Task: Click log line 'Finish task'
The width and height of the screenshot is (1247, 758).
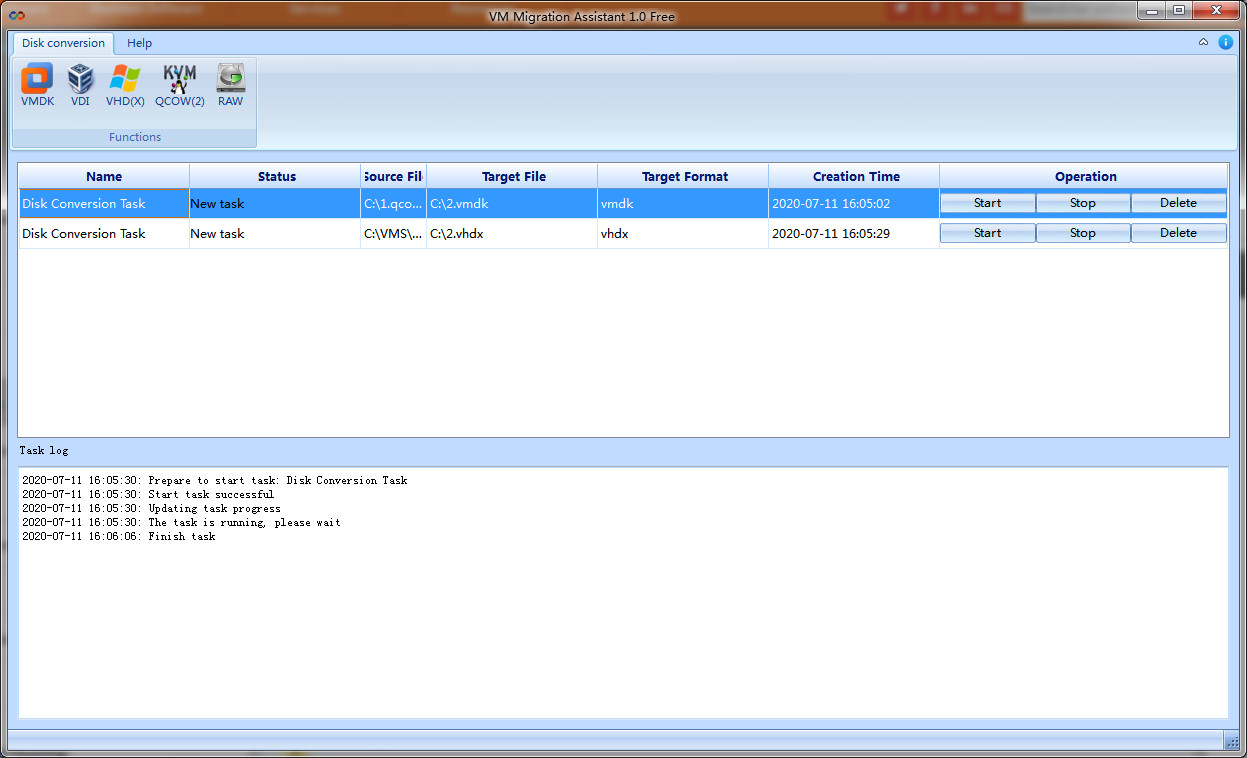Action: [118, 536]
